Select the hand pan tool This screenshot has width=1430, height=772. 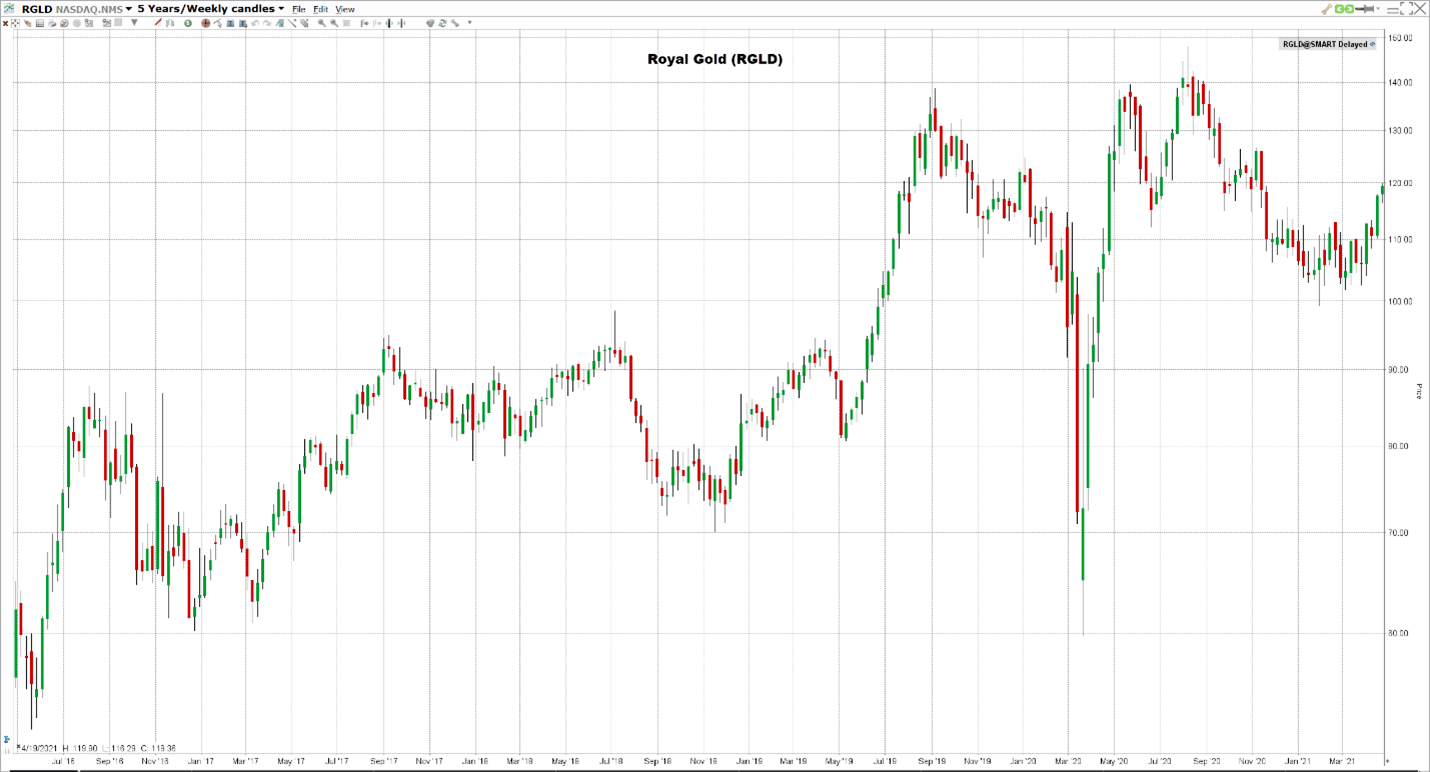tap(27, 23)
